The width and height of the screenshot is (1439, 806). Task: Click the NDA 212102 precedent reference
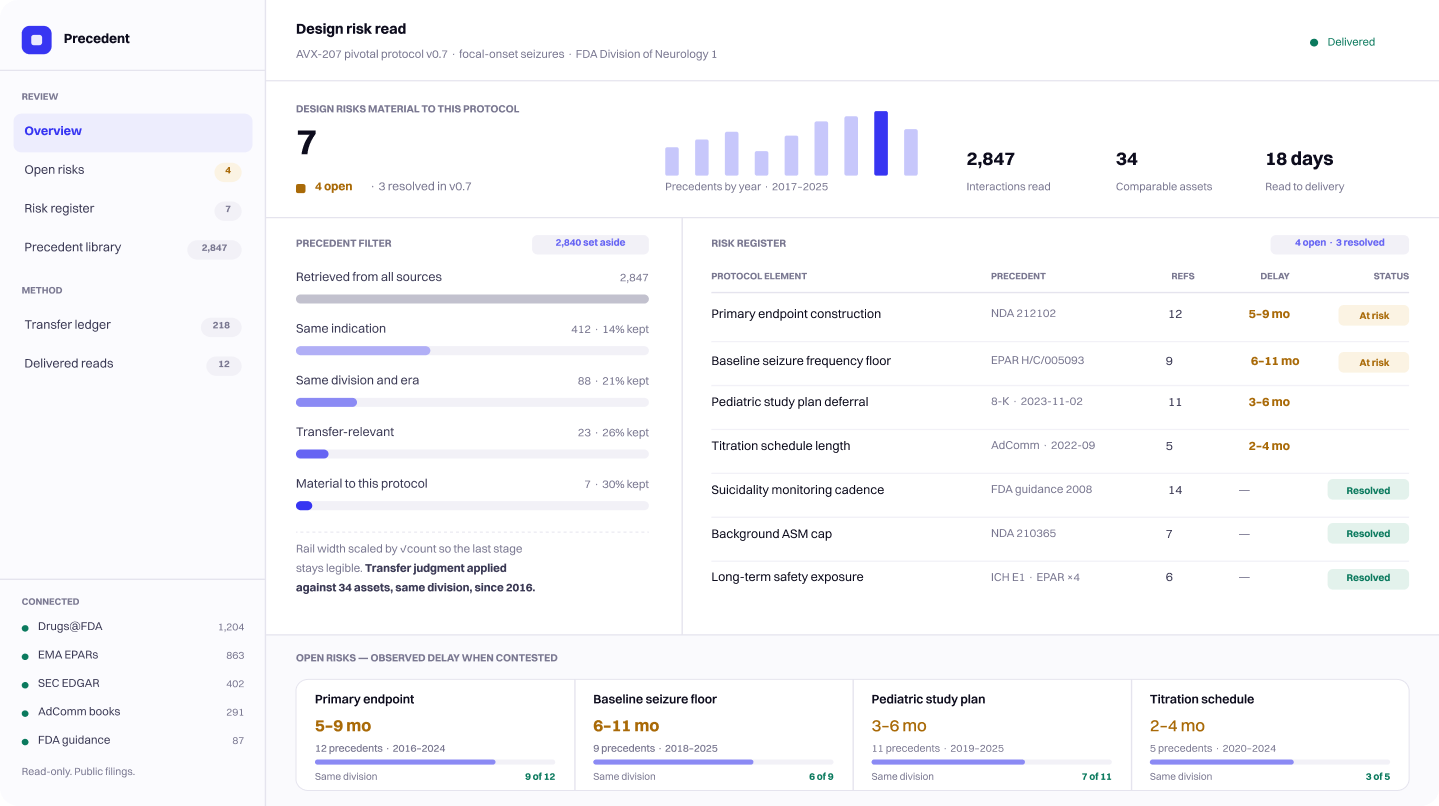click(x=1023, y=314)
